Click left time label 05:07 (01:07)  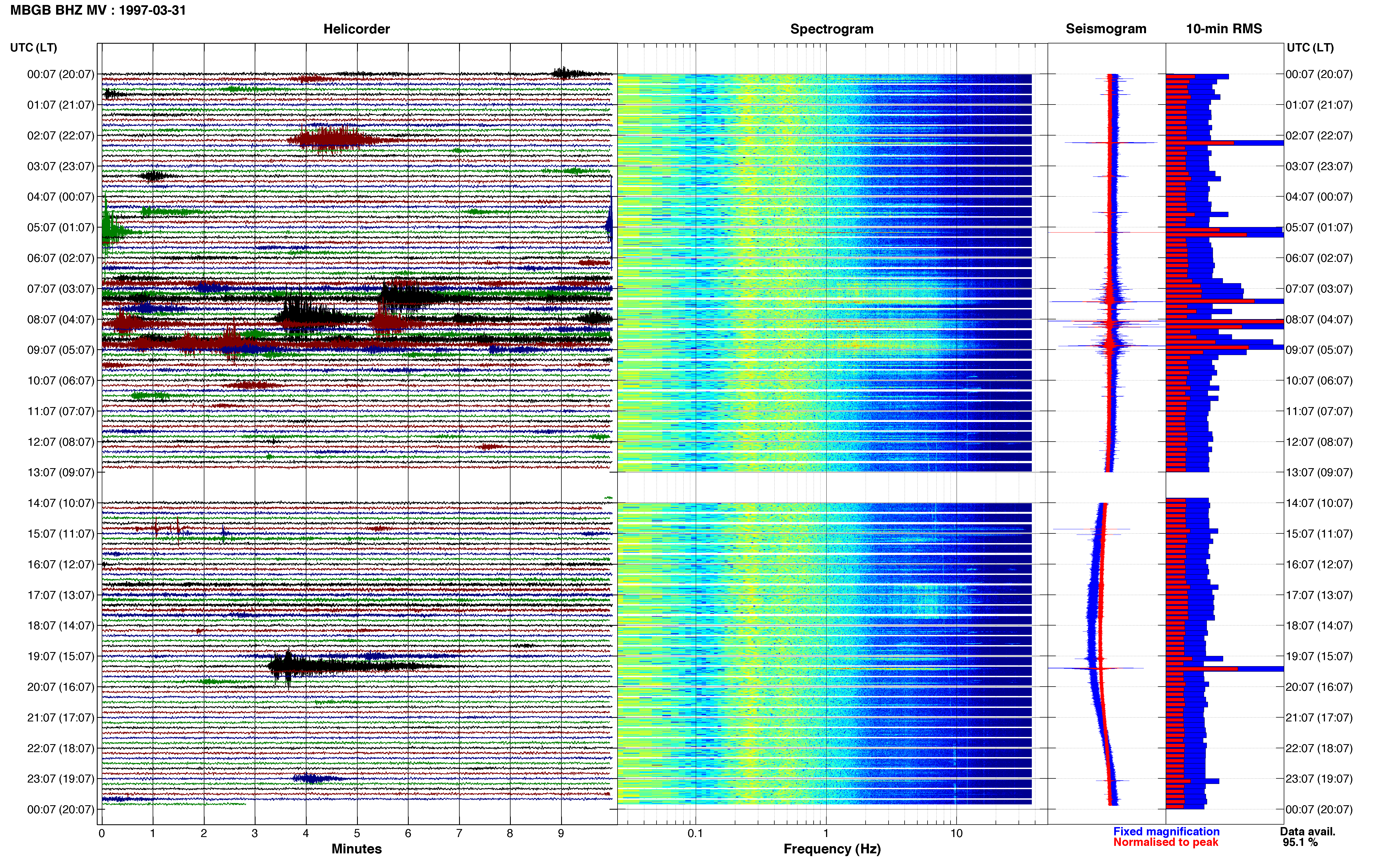(x=60, y=227)
